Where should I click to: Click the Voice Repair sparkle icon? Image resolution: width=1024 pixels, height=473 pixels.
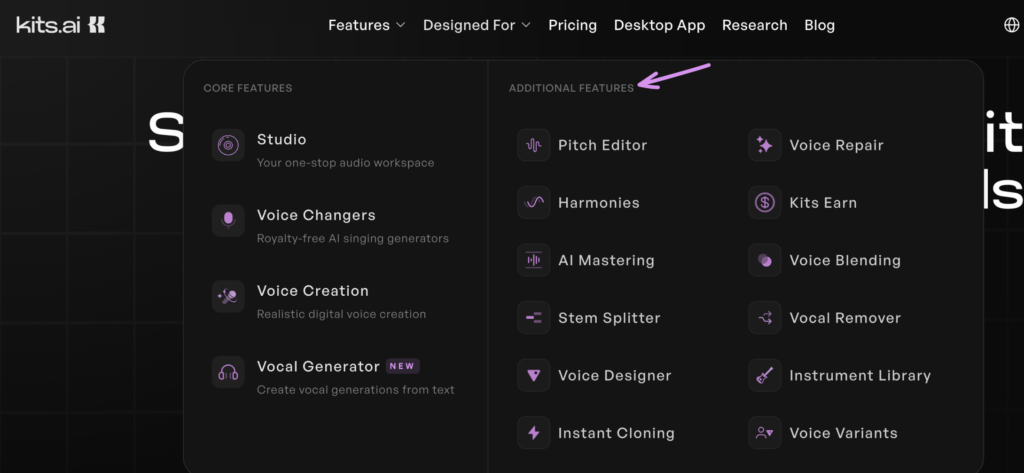click(x=765, y=145)
